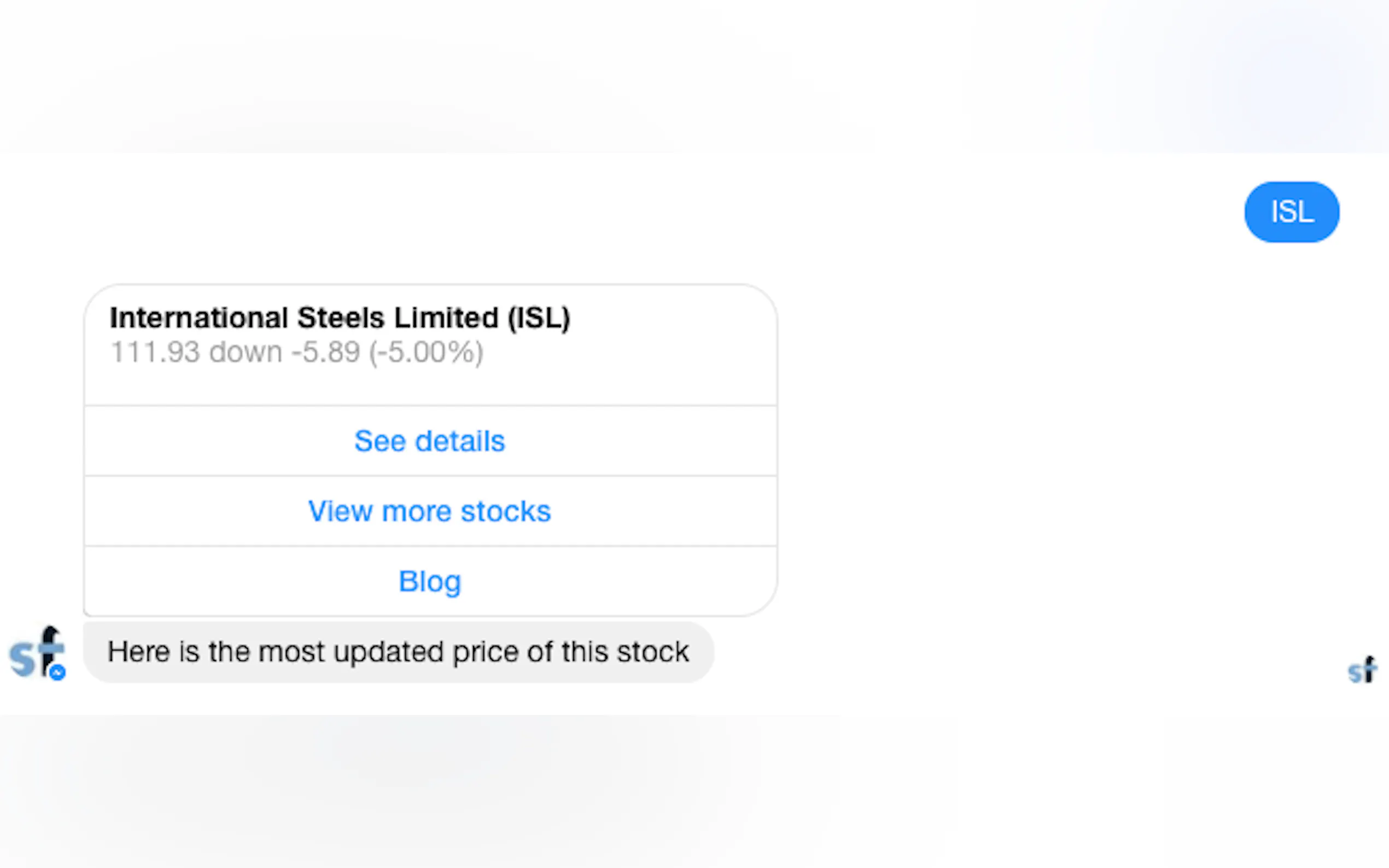
Task: Open the See details link
Action: [429, 441]
